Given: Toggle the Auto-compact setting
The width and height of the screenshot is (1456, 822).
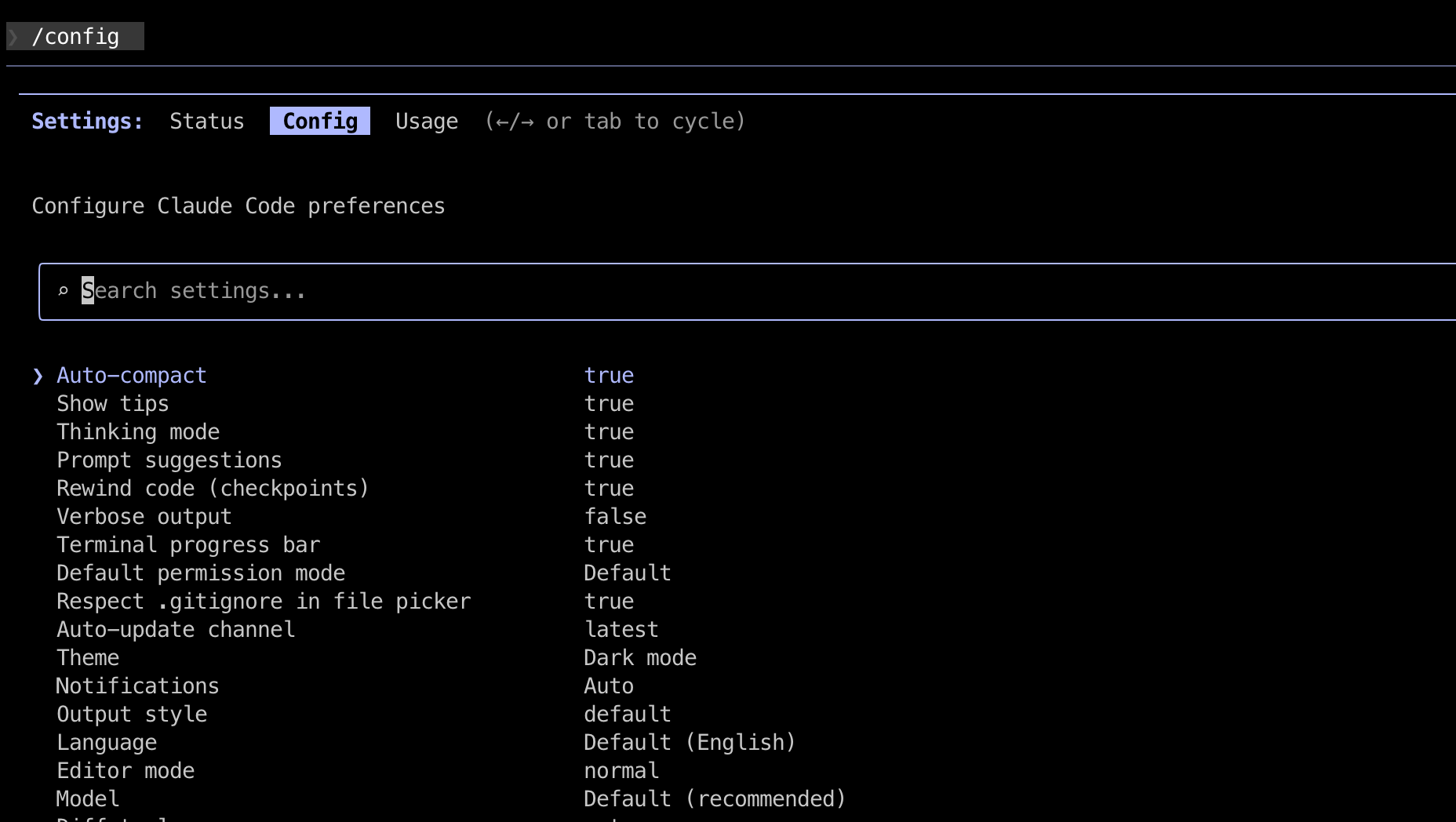Looking at the screenshot, I should [x=131, y=376].
